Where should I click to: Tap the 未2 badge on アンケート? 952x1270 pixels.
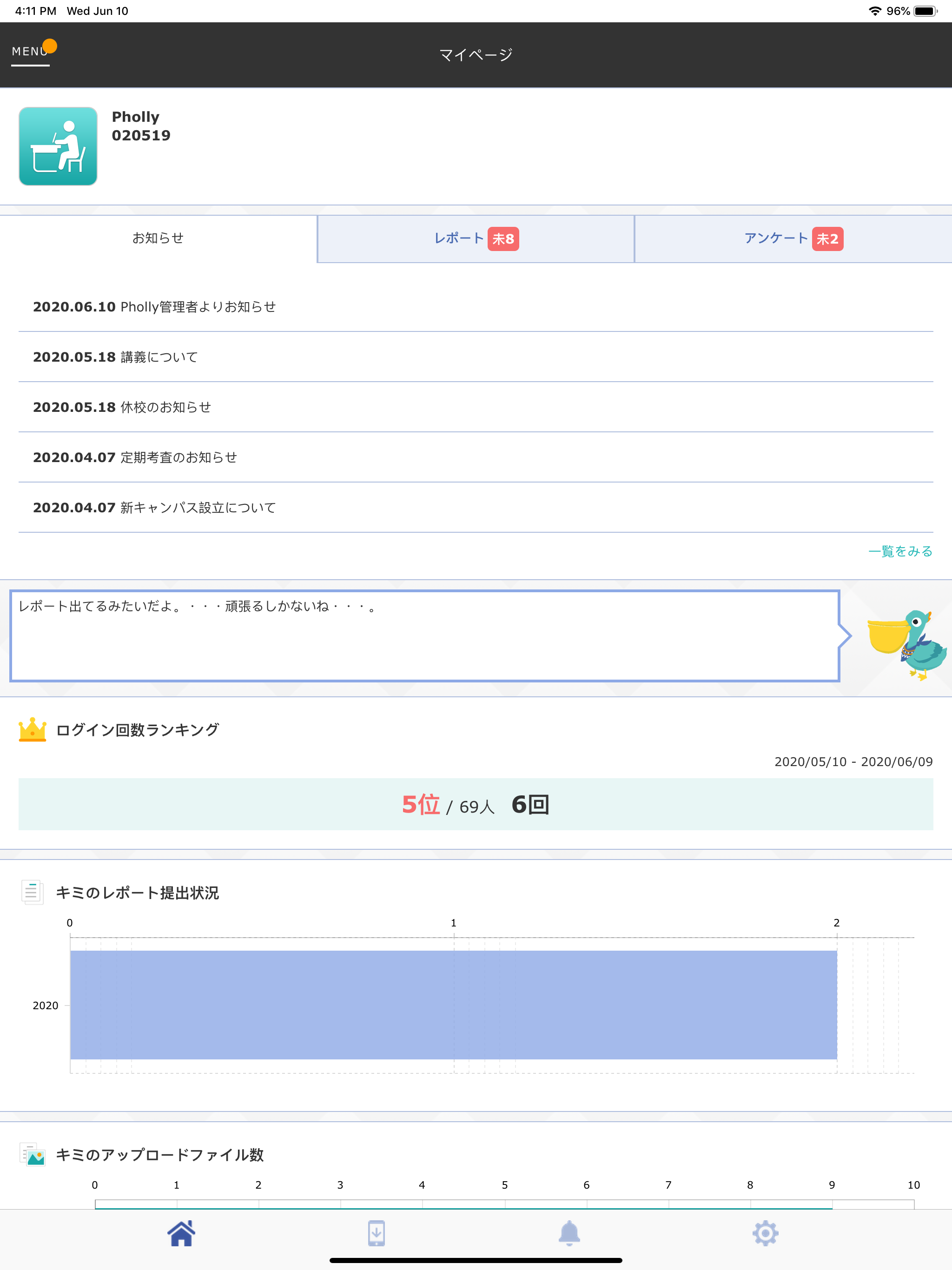(827, 239)
